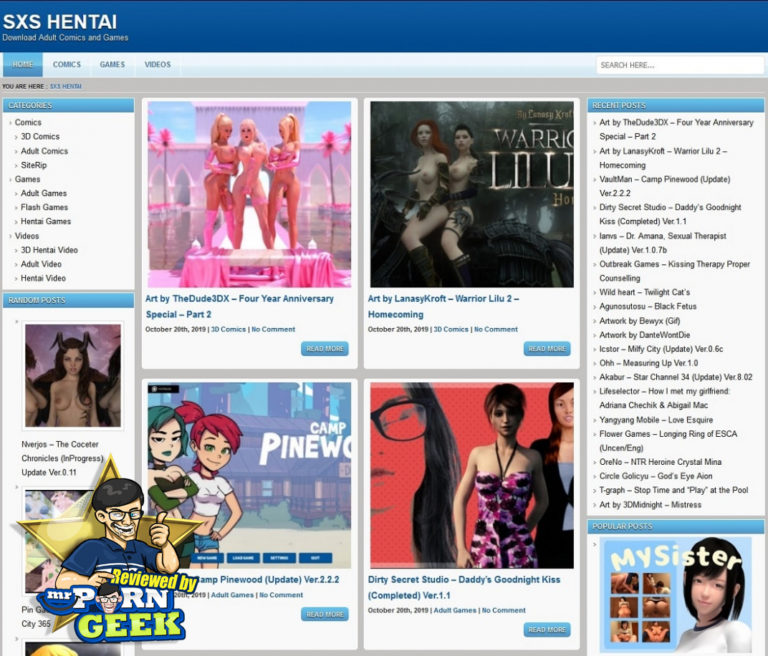Open the Games navigation tab
This screenshot has height=656, width=768.
coord(112,65)
